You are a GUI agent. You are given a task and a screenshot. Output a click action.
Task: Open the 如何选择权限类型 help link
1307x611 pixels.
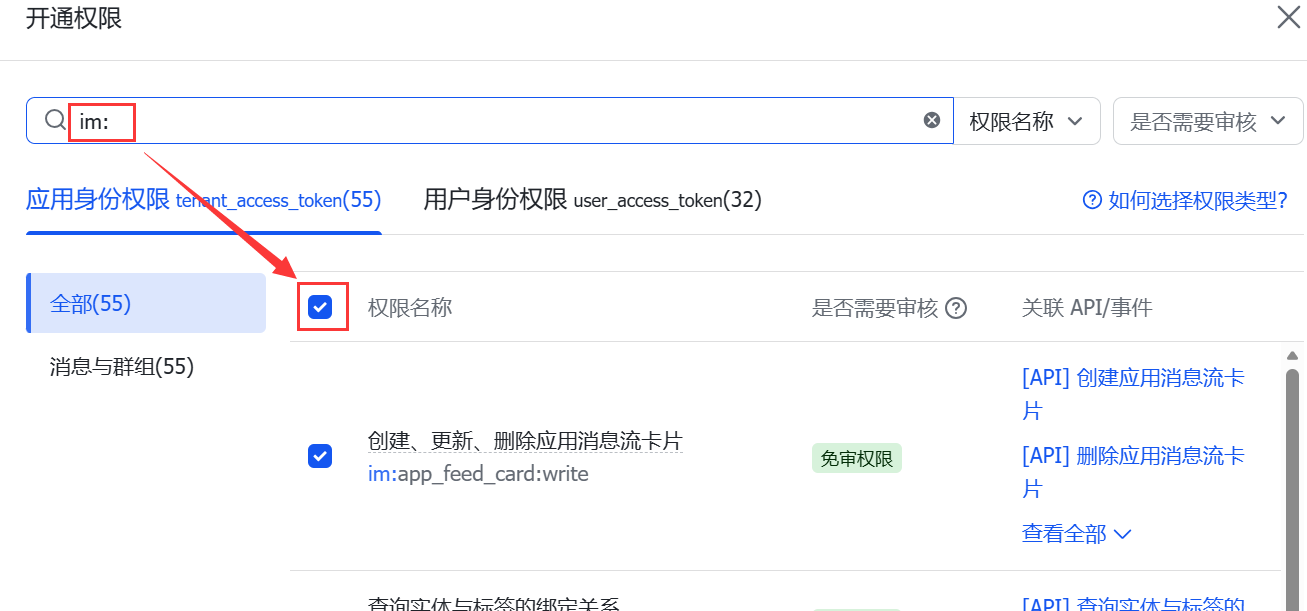pos(1197,200)
